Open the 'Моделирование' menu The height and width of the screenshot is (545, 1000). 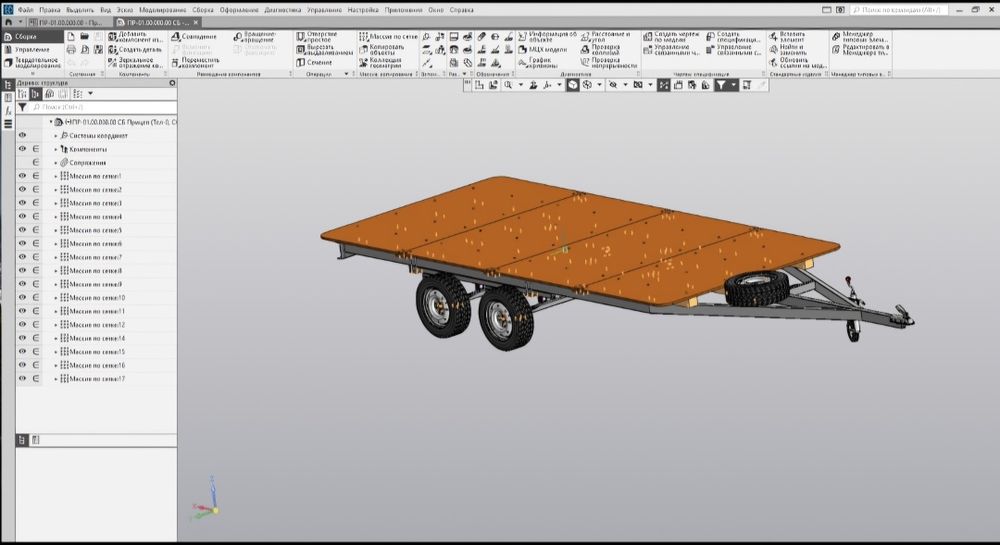click(x=163, y=10)
